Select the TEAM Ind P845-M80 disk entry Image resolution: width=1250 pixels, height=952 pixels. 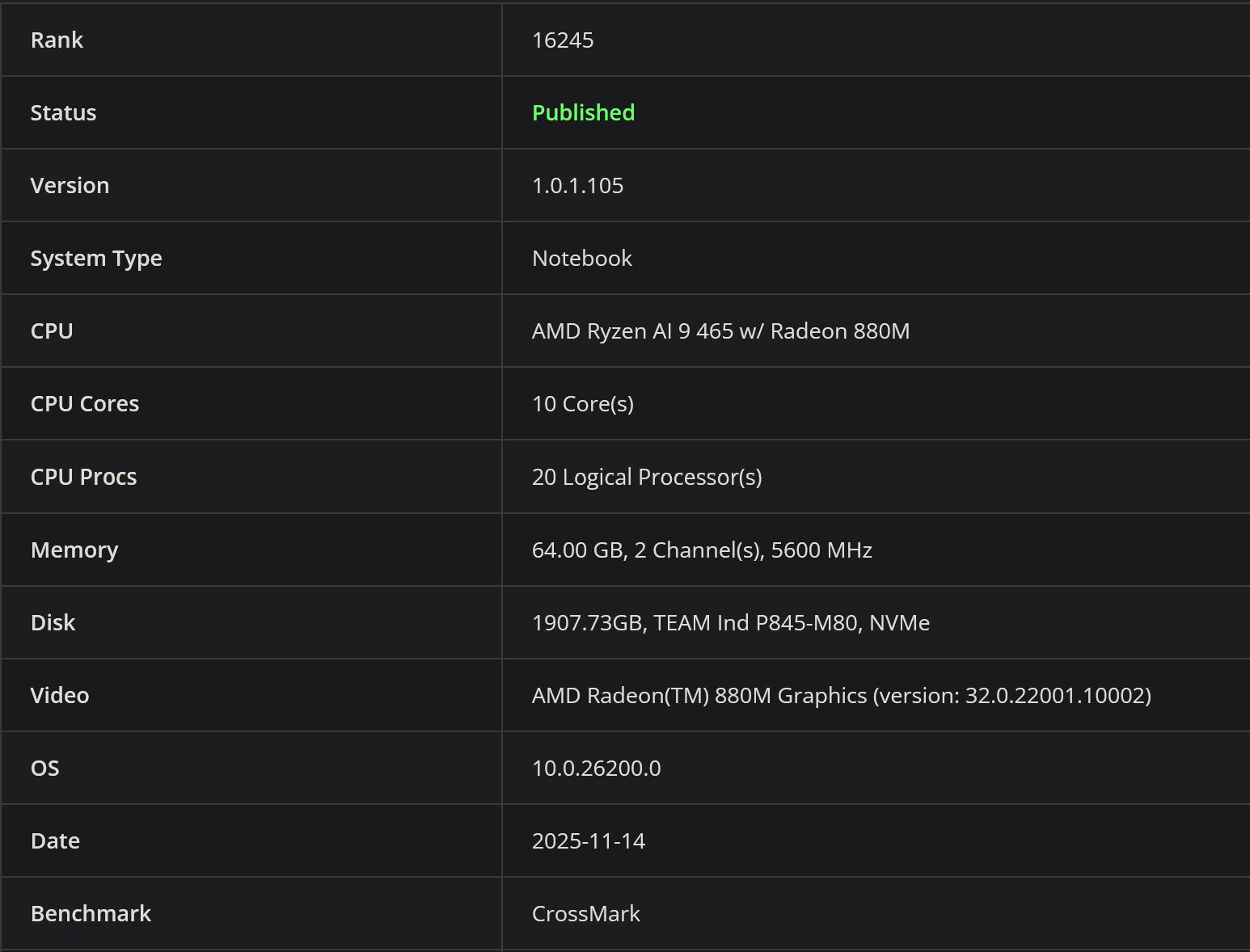point(730,622)
